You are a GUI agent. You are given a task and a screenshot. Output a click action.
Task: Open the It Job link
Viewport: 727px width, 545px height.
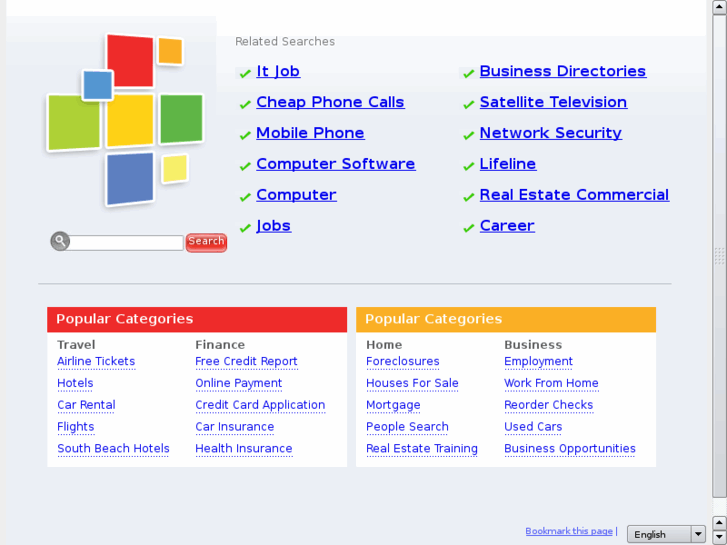click(x=278, y=71)
